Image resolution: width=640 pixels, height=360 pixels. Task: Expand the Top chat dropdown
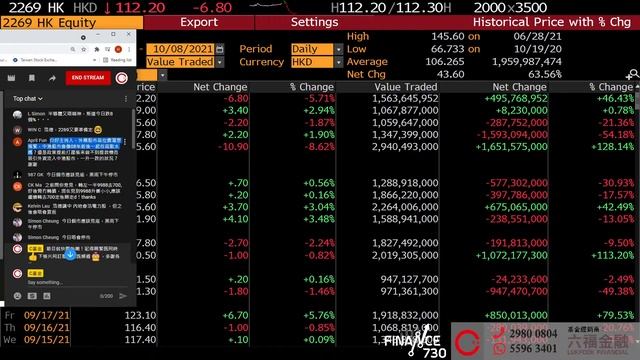pos(27,99)
